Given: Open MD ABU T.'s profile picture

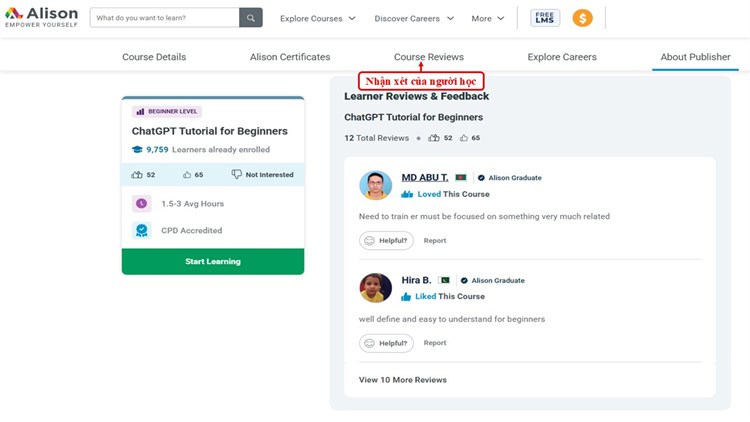Looking at the screenshot, I should click(x=376, y=185).
